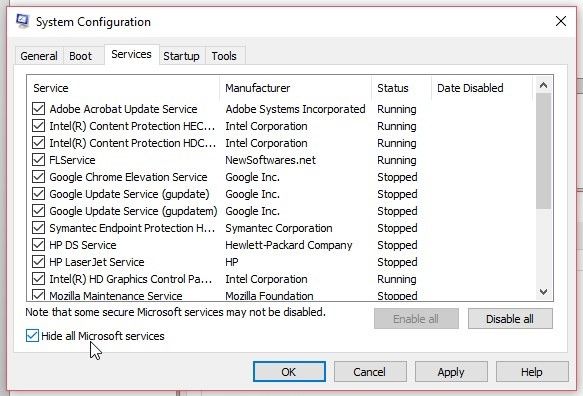Click the services list scrollbar thumb
The image size is (583, 396).
coord(543,151)
